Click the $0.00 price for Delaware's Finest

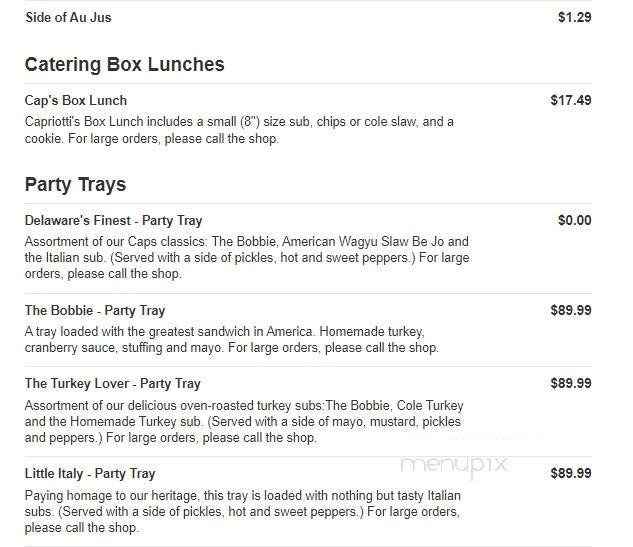click(574, 220)
